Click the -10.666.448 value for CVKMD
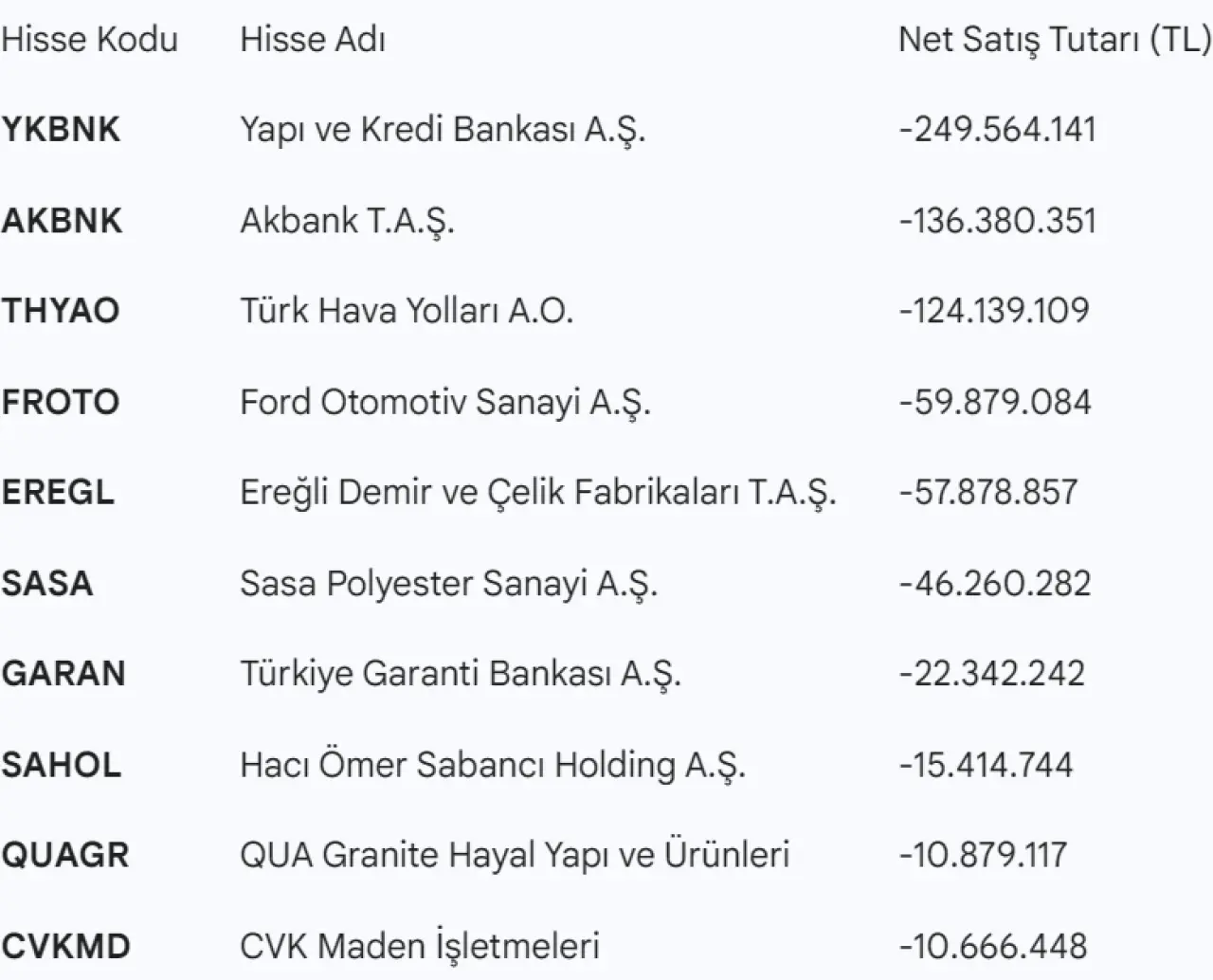 [992, 946]
